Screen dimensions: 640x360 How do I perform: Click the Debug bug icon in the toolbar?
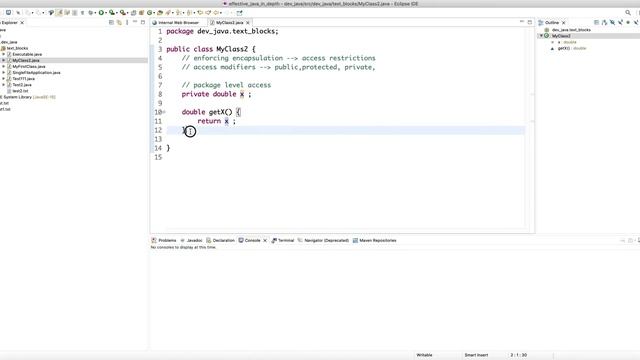(90, 13)
